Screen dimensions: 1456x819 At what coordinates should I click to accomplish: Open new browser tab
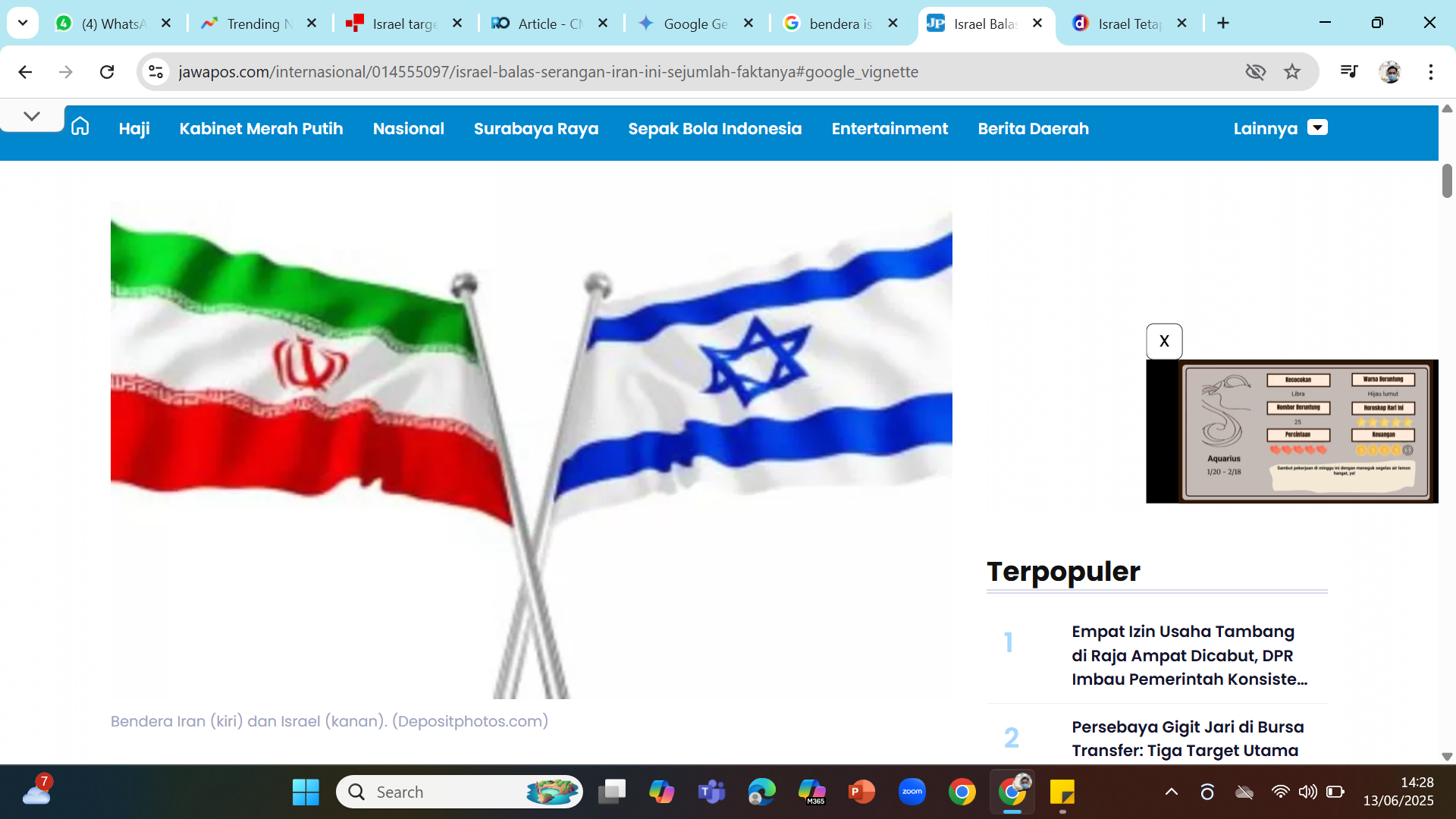pyautogui.click(x=1223, y=23)
